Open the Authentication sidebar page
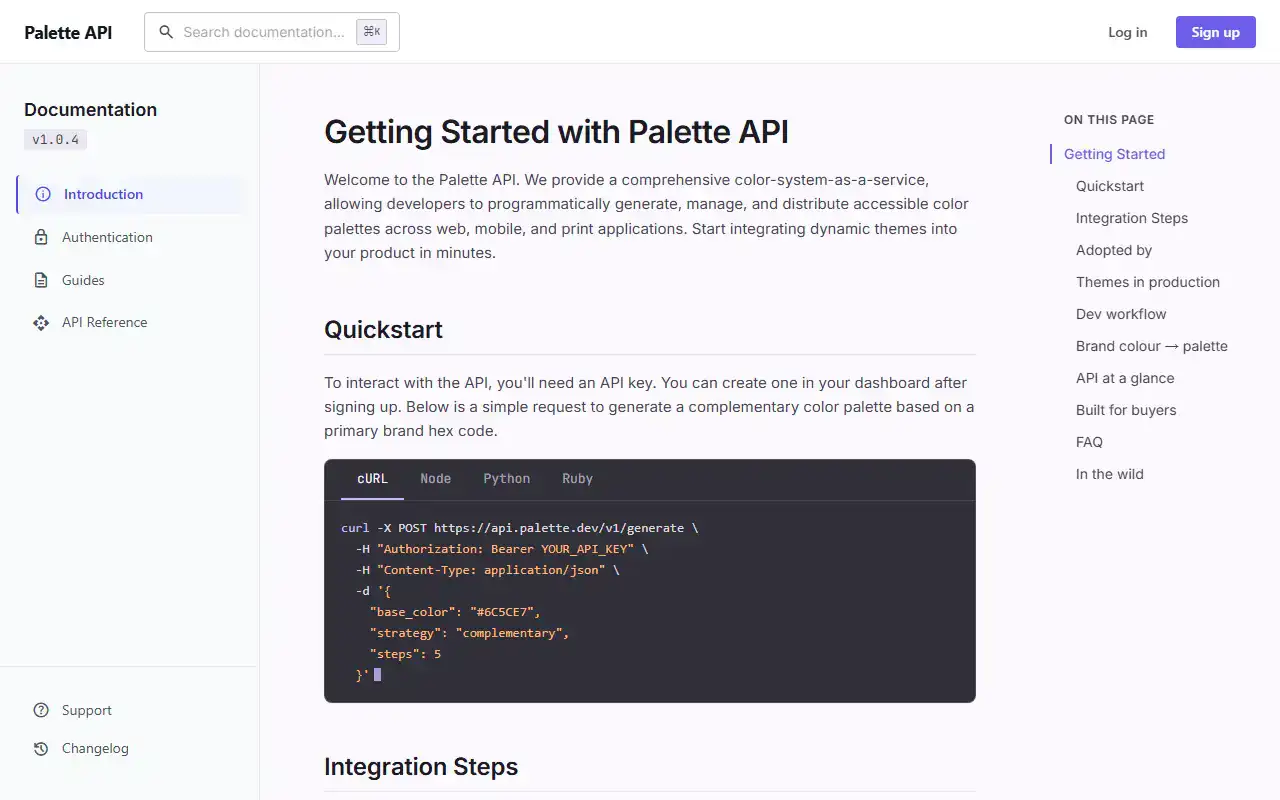Image resolution: width=1280 pixels, height=800 pixels. (129, 237)
